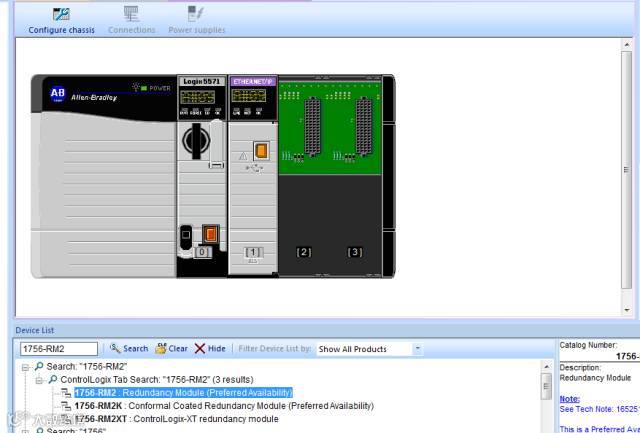
Task: Click the status display on the EtherNet/IP module
Action: [x=249, y=96]
